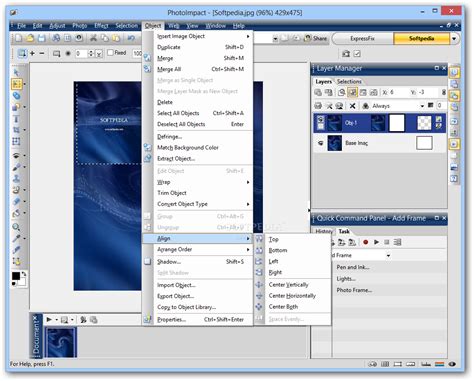This screenshot has height=381, width=474.
Task: Click Pen and Ink task entry
Action: click(x=353, y=267)
